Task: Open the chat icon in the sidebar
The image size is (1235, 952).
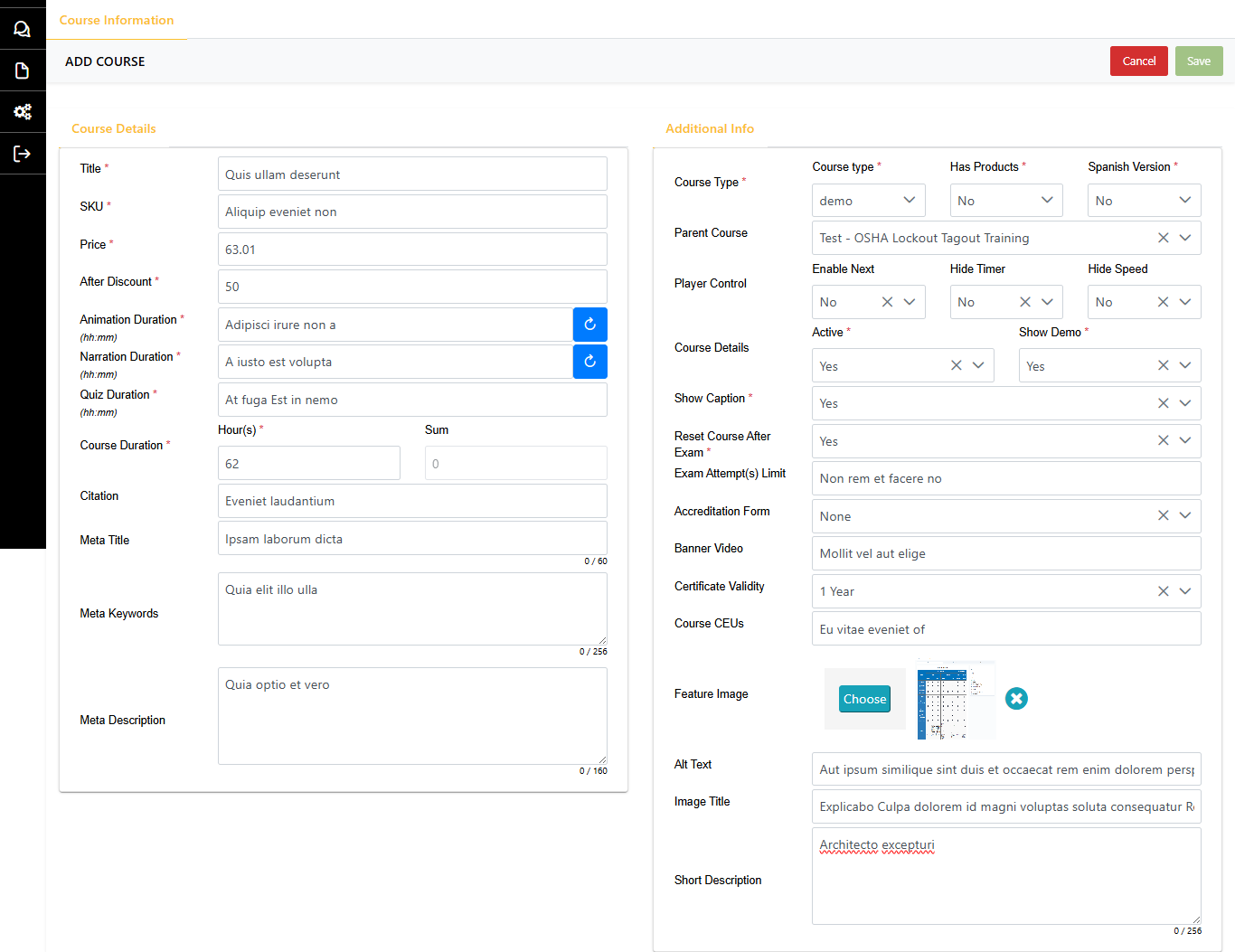Action: point(23,29)
